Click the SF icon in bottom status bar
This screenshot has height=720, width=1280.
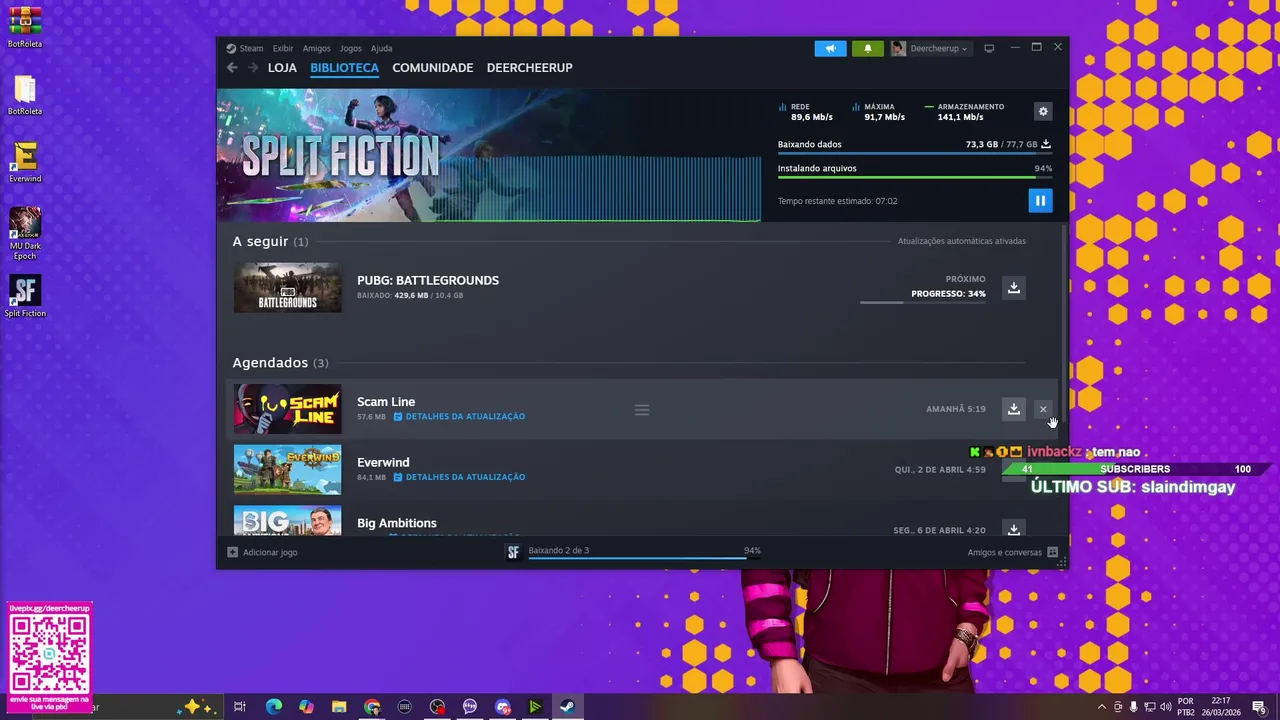(513, 552)
